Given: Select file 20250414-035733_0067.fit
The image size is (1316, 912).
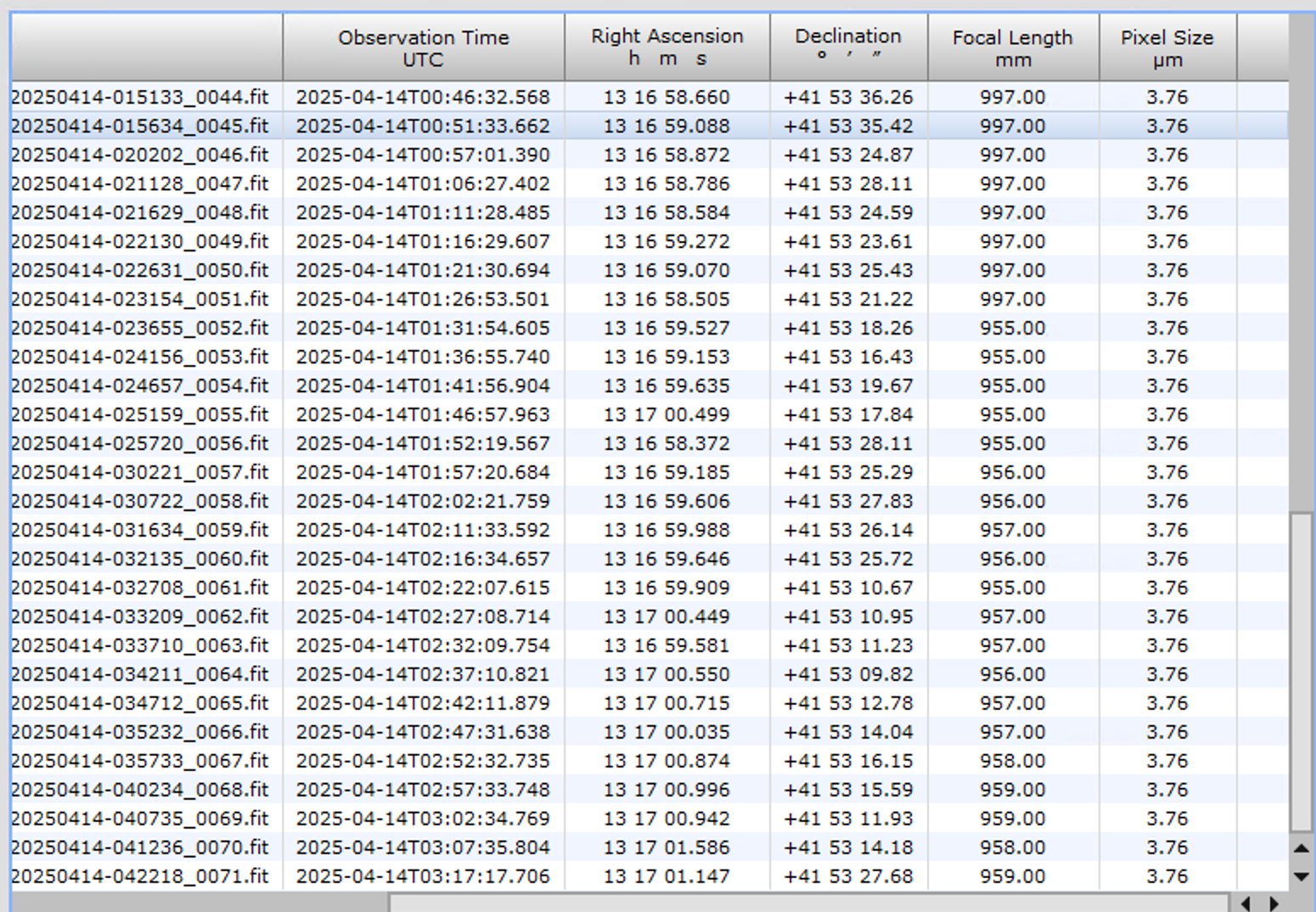Looking at the screenshot, I should (140, 761).
